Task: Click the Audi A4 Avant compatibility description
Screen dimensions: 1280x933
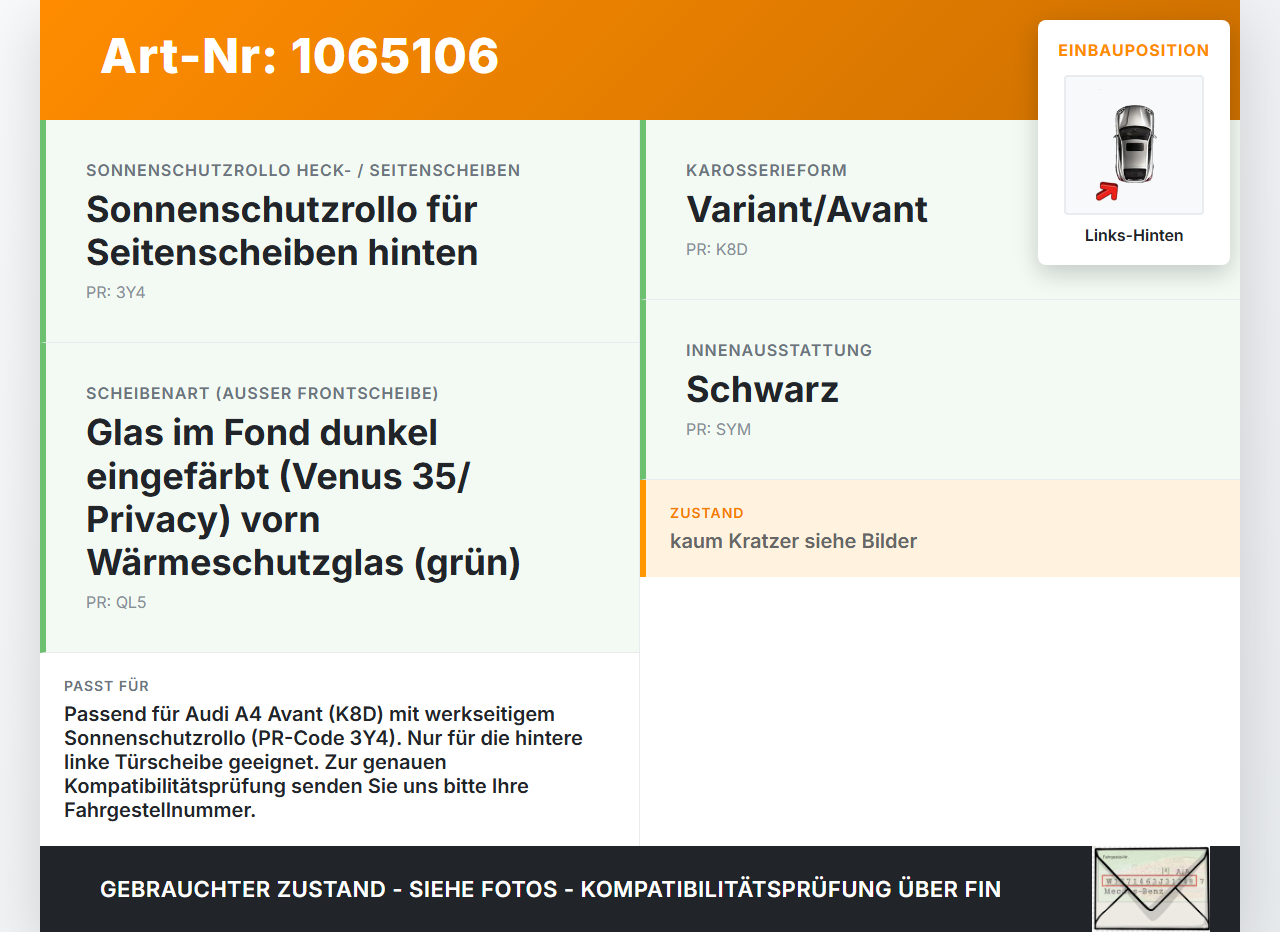Action: tap(323, 762)
